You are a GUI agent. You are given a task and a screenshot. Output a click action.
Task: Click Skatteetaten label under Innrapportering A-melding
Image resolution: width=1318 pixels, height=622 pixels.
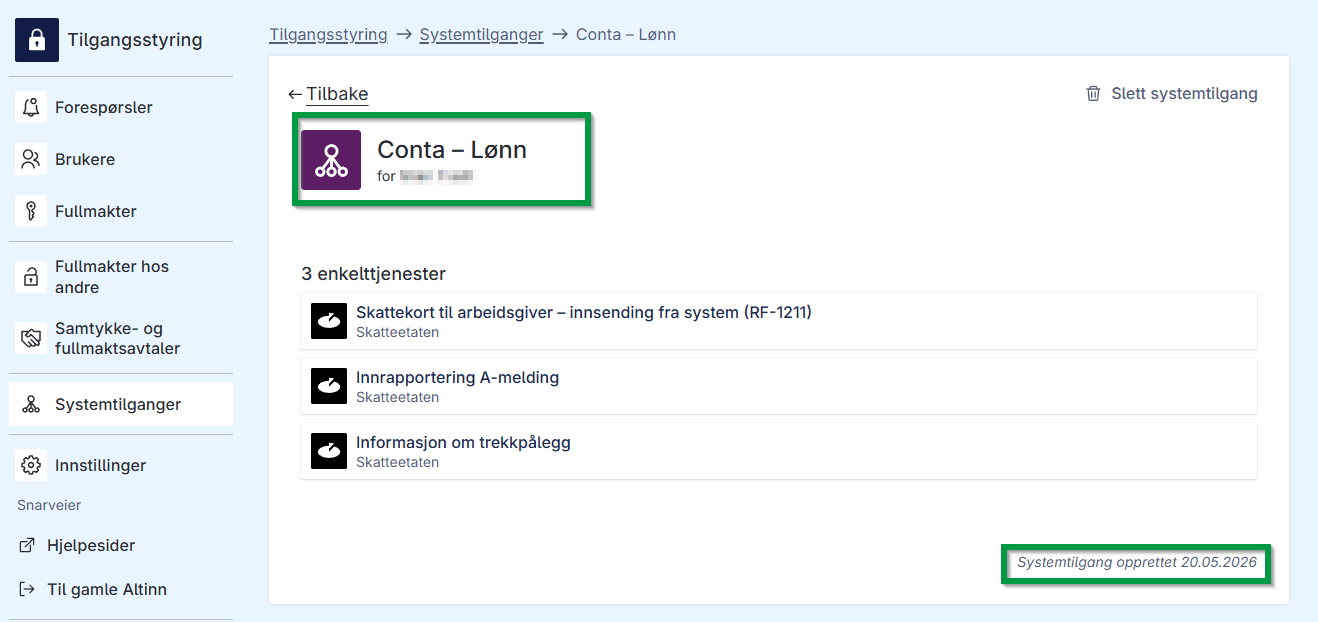(397, 397)
